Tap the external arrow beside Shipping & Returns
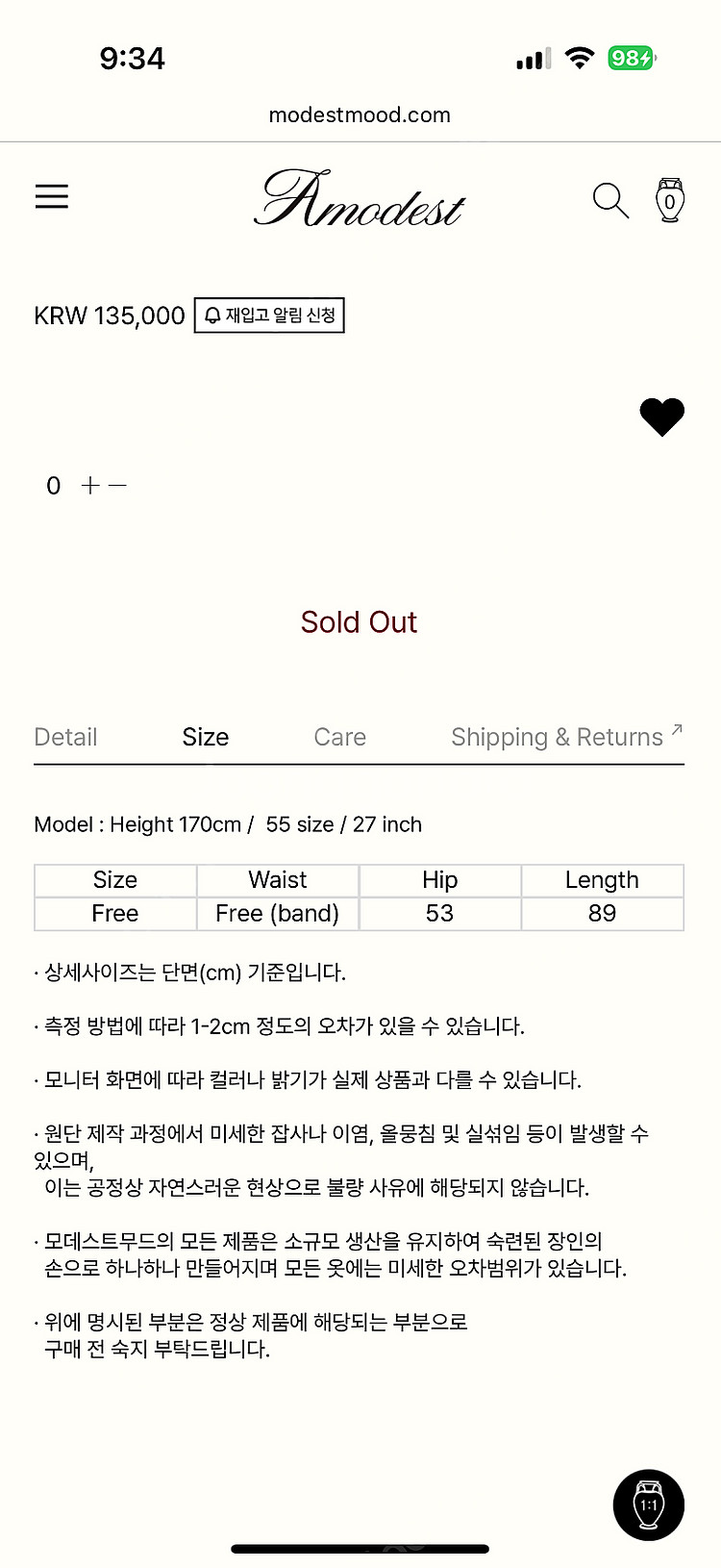The width and height of the screenshot is (721, 1568). 677,730
